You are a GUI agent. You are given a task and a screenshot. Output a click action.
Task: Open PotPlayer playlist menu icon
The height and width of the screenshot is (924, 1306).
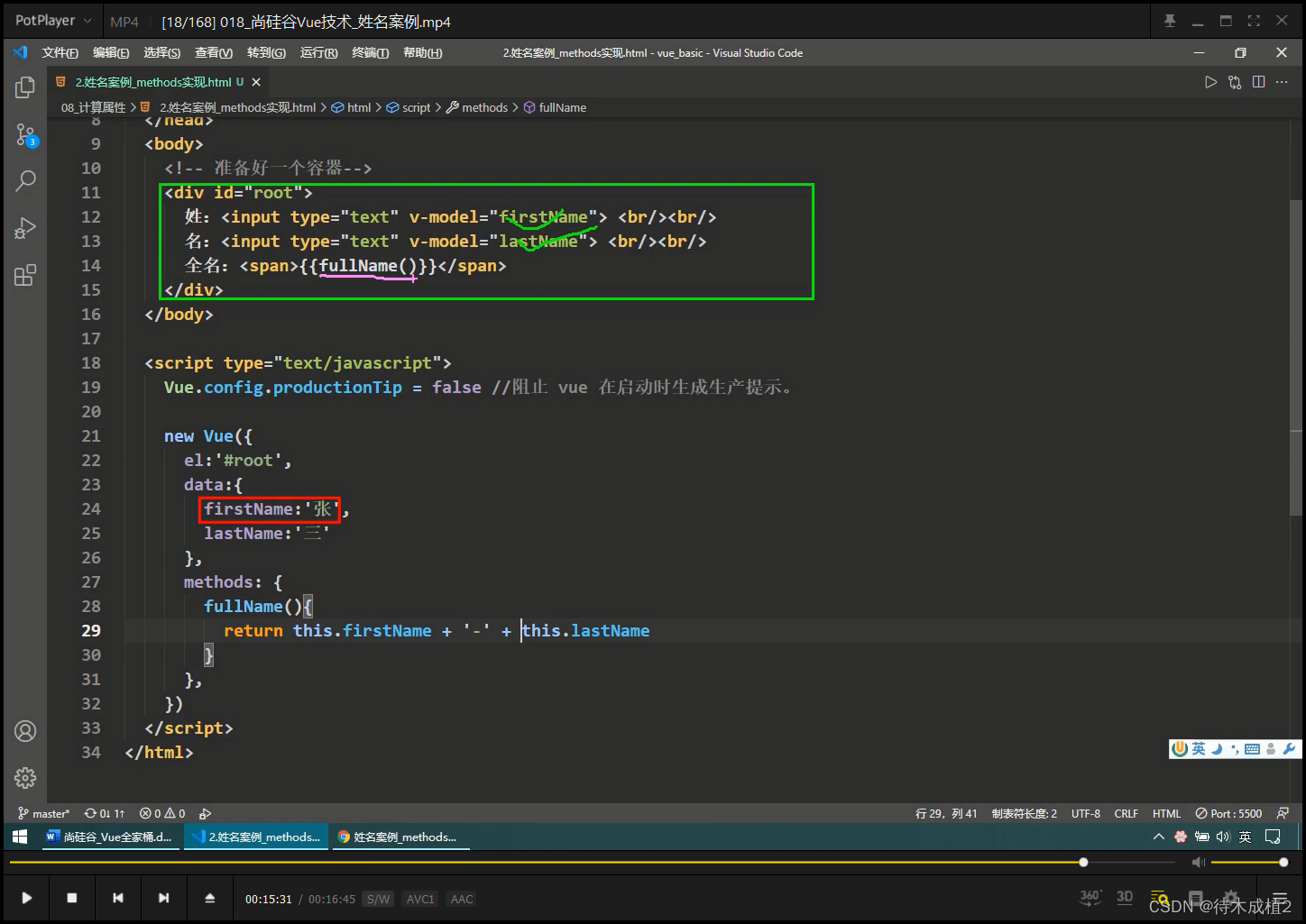tap(1280, 898)
